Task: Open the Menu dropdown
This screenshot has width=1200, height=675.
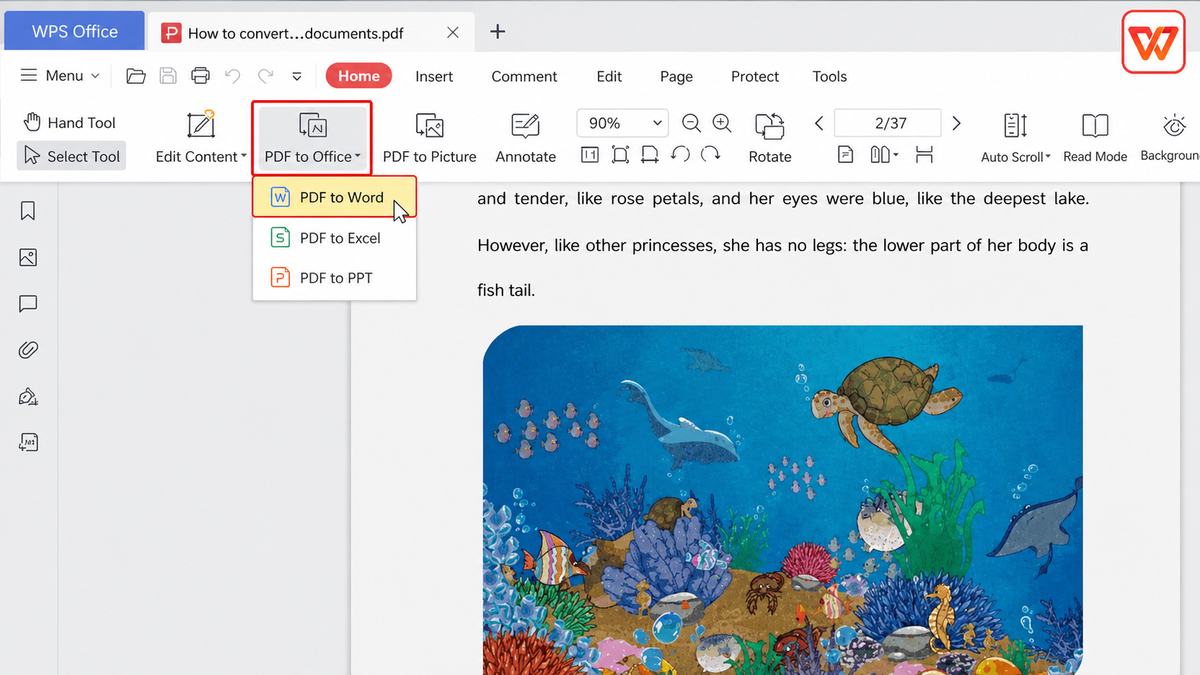Action: [60, 76]
